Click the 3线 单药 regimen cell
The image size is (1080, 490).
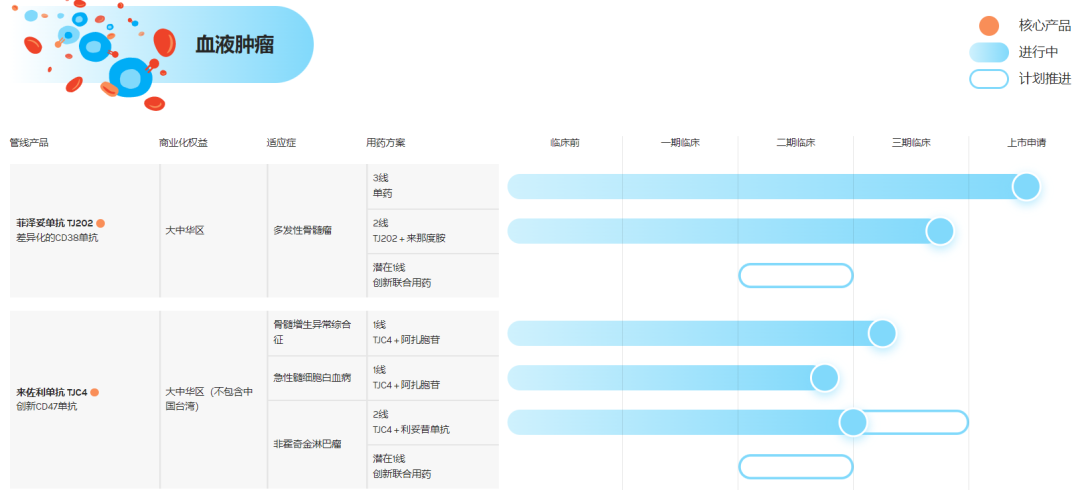[433, 186]
